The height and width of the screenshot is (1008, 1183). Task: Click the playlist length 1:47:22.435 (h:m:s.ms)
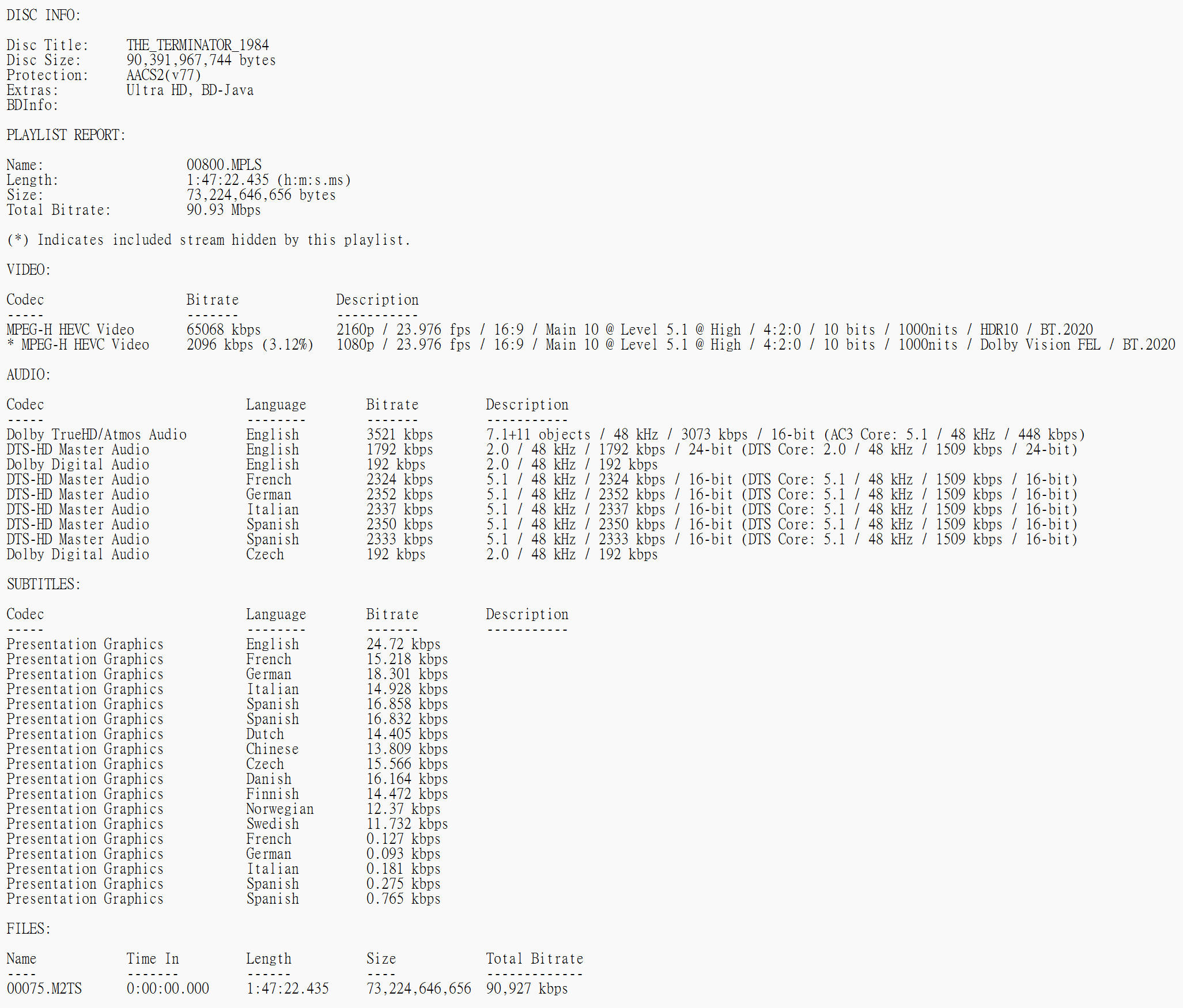tap(269, 180)
